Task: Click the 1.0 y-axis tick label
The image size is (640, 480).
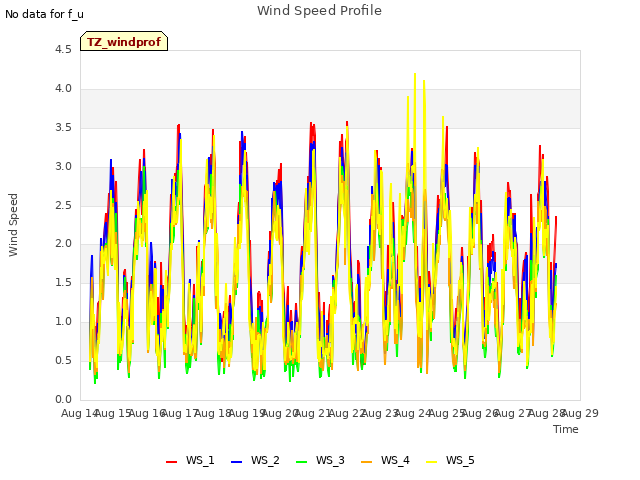Action: coord(63,322)
